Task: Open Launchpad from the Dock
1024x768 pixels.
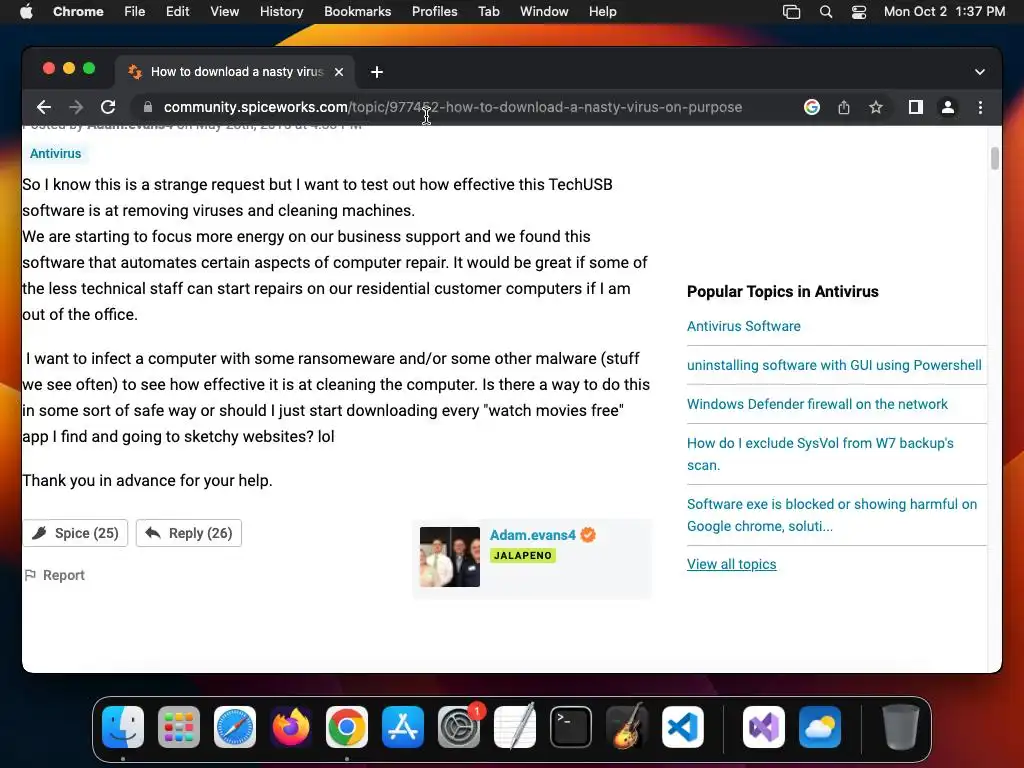Action: [179, 727]
